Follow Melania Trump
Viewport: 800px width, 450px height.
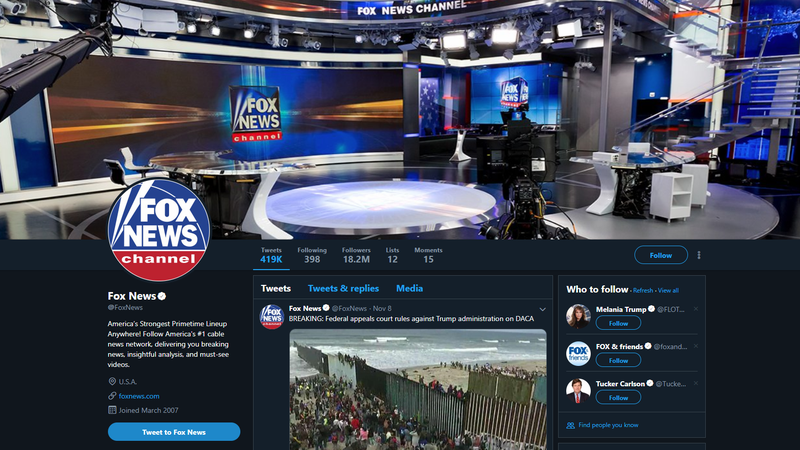pos(618,323)
